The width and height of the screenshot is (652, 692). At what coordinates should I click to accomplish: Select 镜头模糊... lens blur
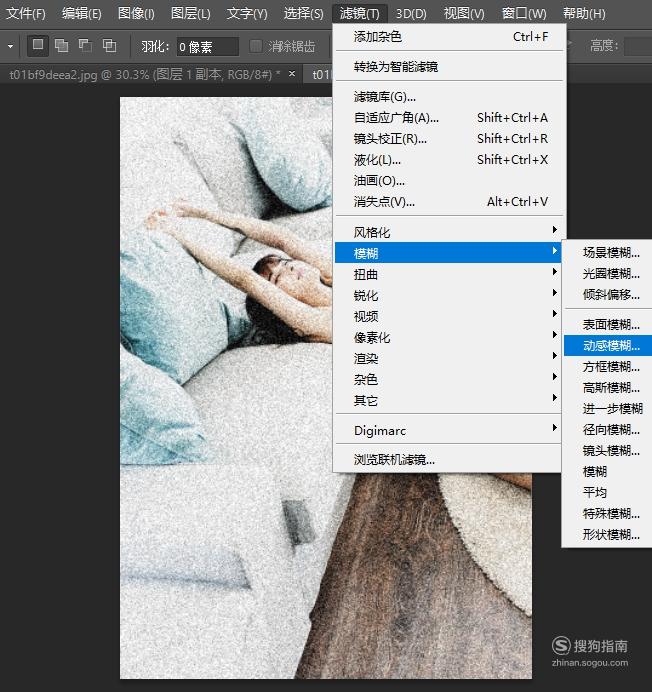[608, 451]
